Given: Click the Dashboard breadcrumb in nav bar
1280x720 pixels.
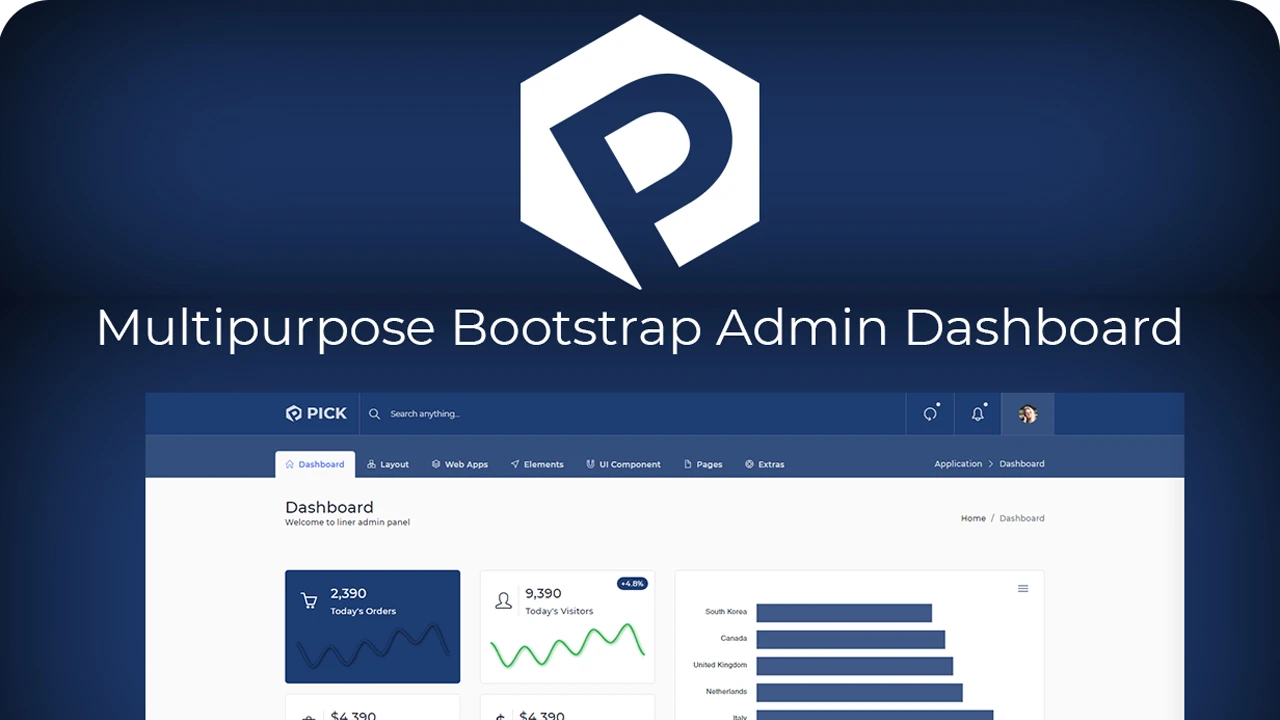Looking at the screenshot, I should pos(1022,464).
